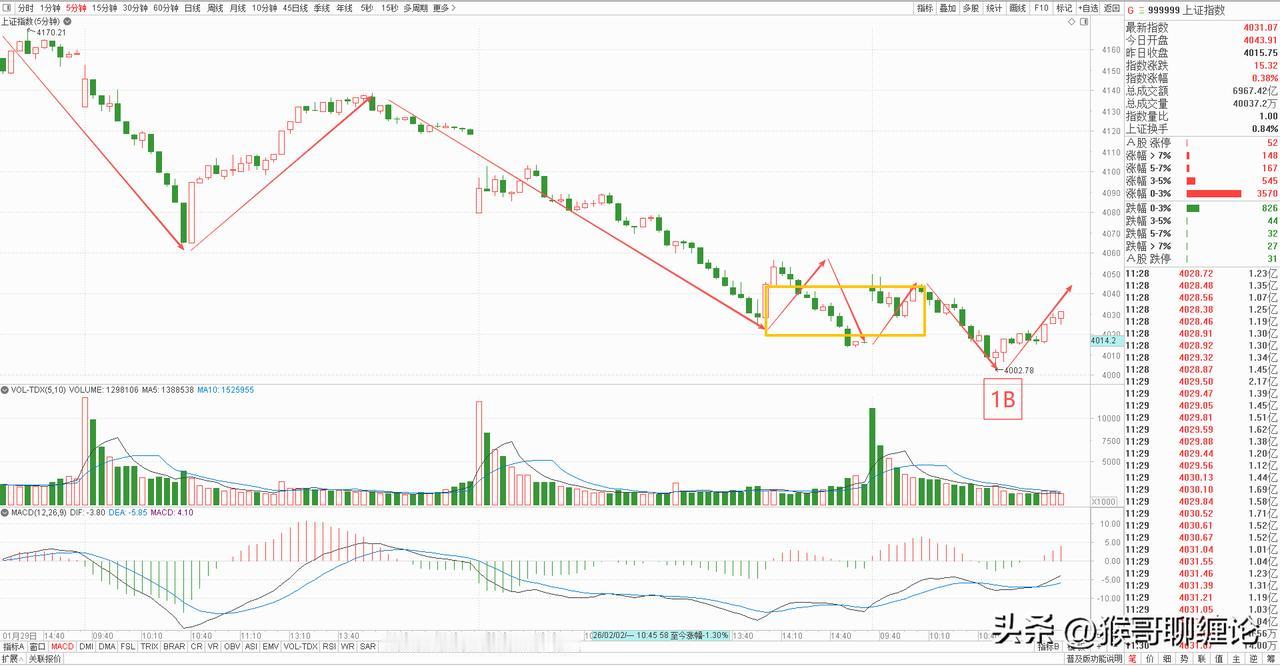Image resolution: width=1280 pixels, height=666 pixels.
Task: Click the 扩展 button at bottom left
Action: pos(12,659)
